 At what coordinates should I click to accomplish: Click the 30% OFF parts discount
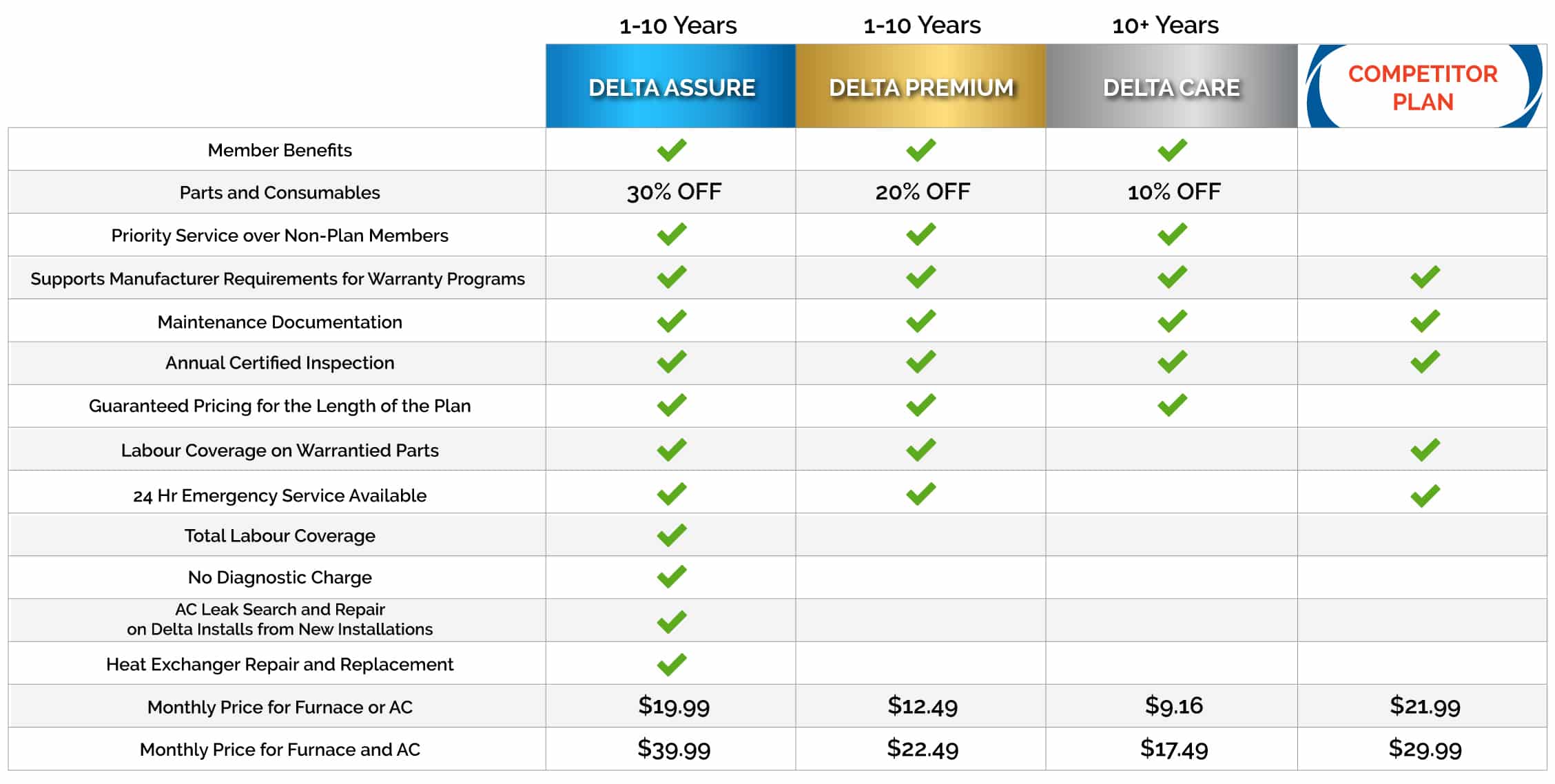tap(674, 192)
